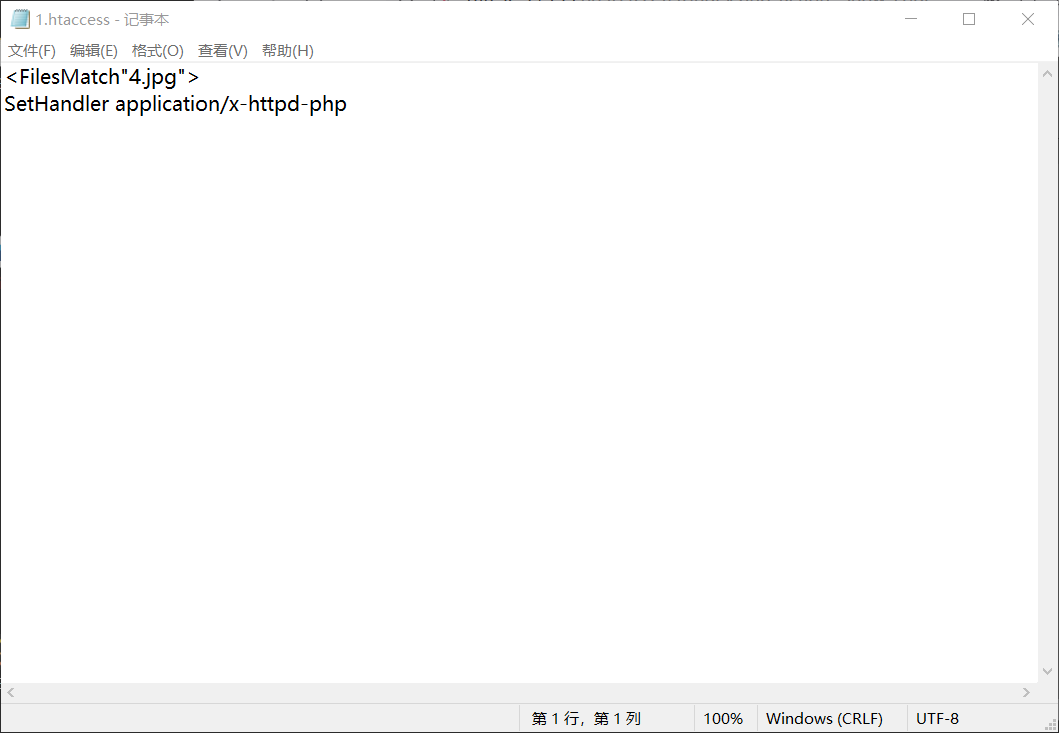The width and height of the screenshot is (1059, 733).
Task: Click the Notepad icon in title bar
Action: coord(20,20)
